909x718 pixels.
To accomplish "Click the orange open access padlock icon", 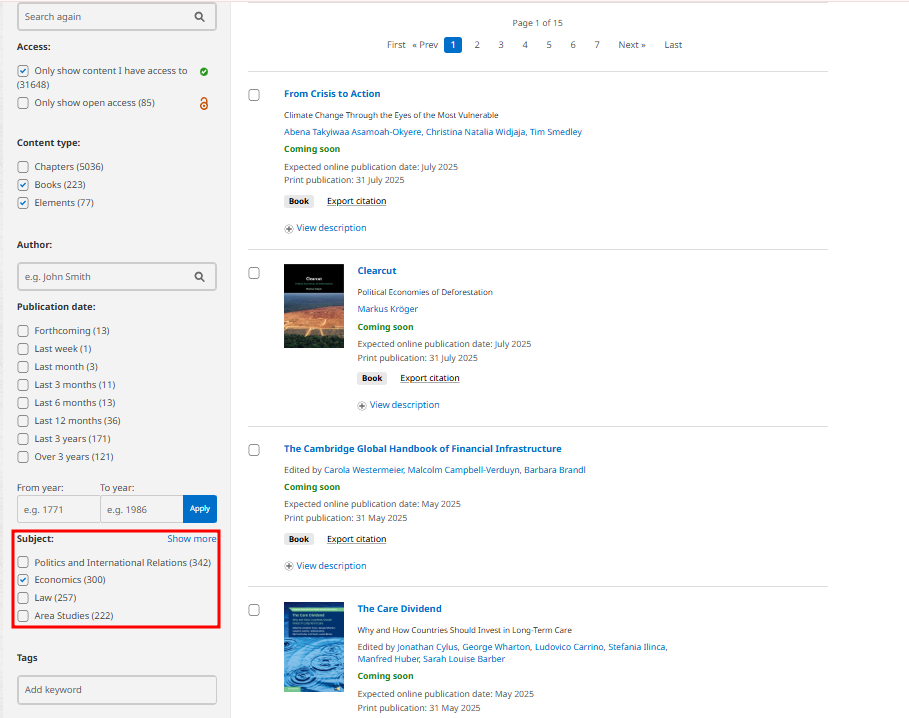I will [x=204, y=103].
